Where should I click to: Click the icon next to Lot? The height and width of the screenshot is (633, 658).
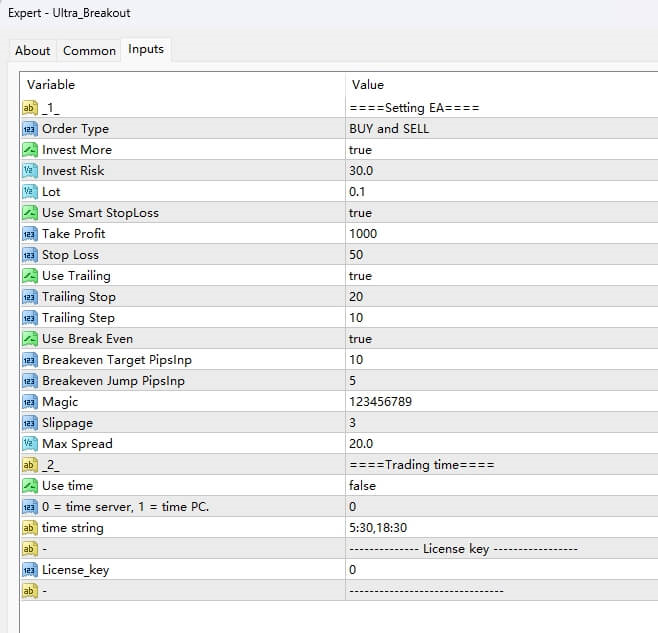coord(29,192)
